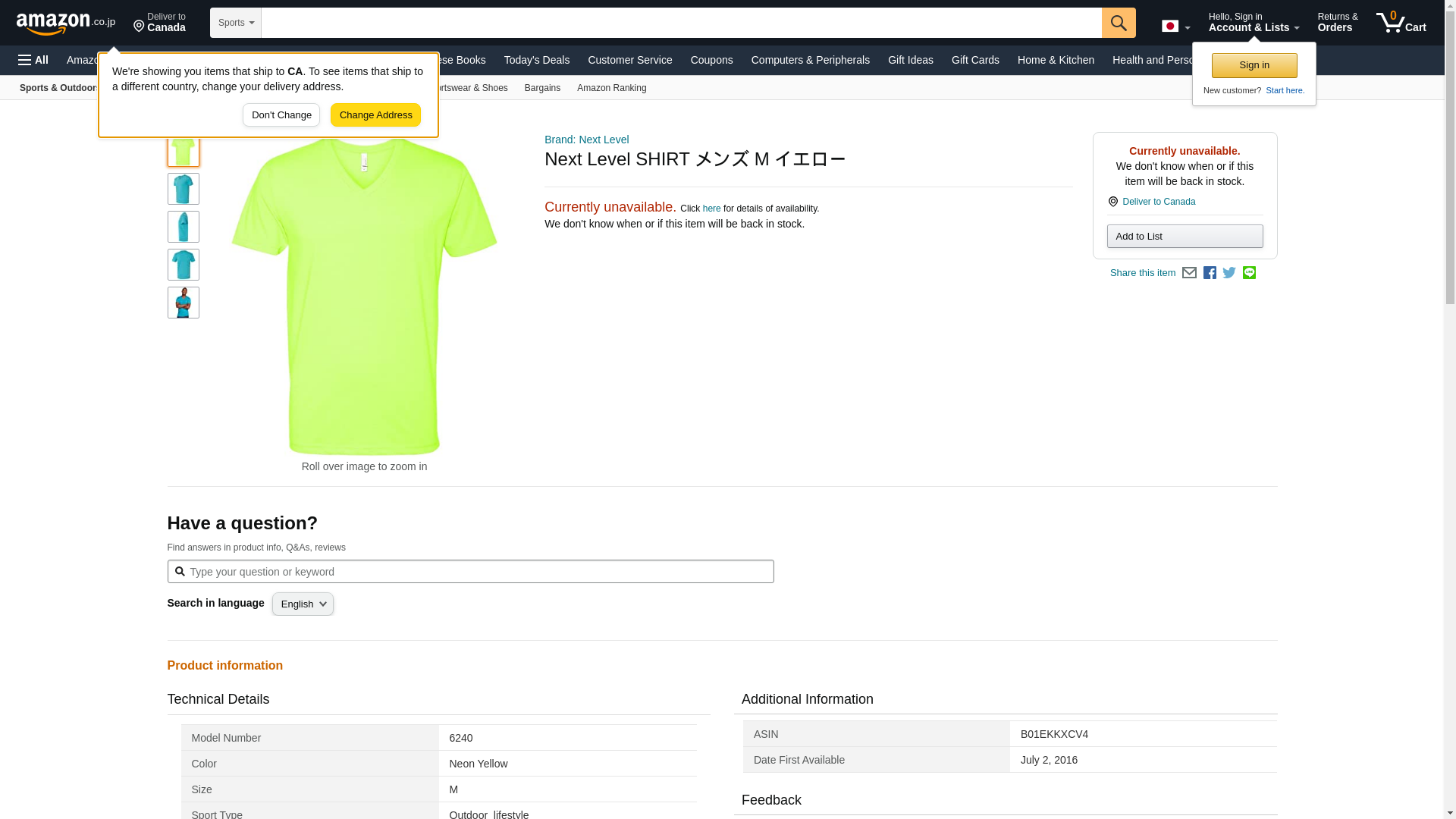
Task: Open the Japan flag language selector
Action: 1175,27
